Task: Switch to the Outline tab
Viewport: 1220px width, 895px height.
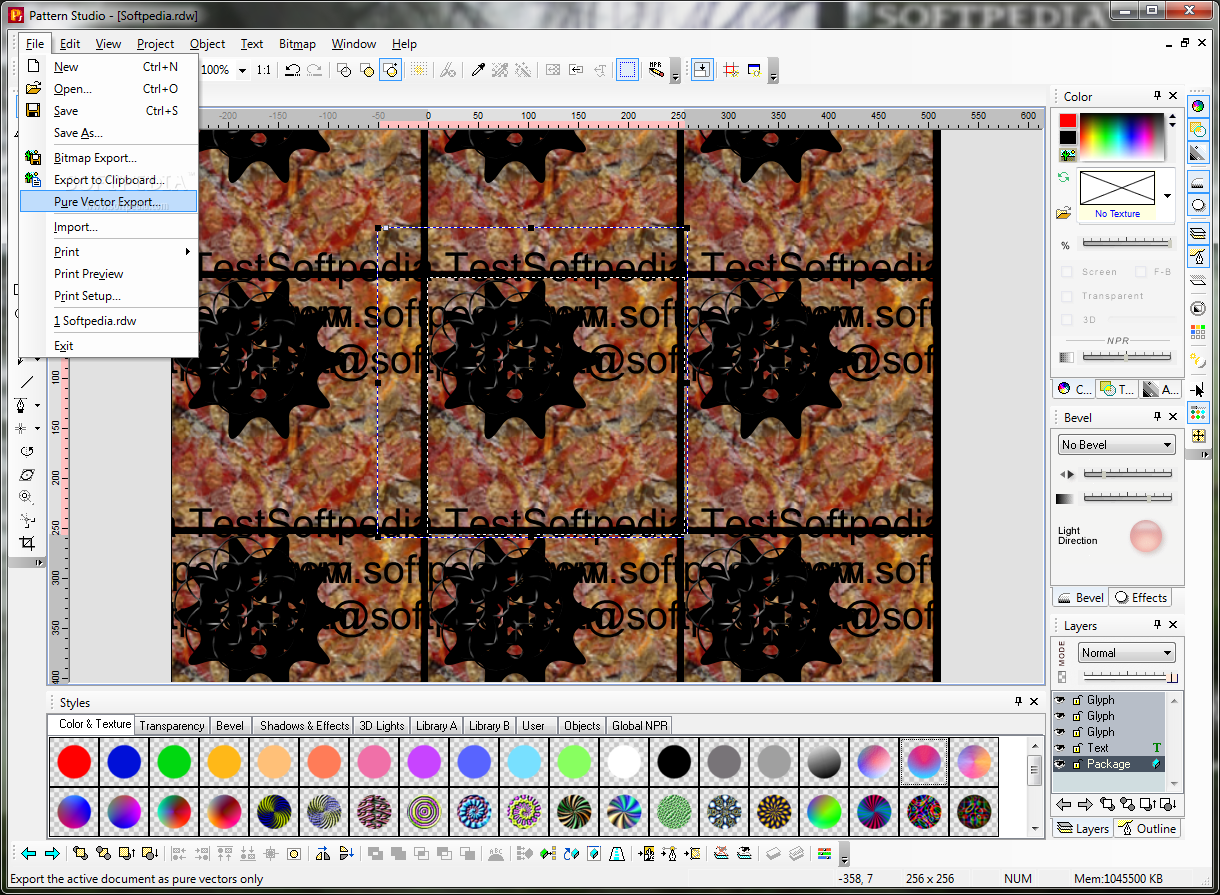Action: click(1147, 829)
